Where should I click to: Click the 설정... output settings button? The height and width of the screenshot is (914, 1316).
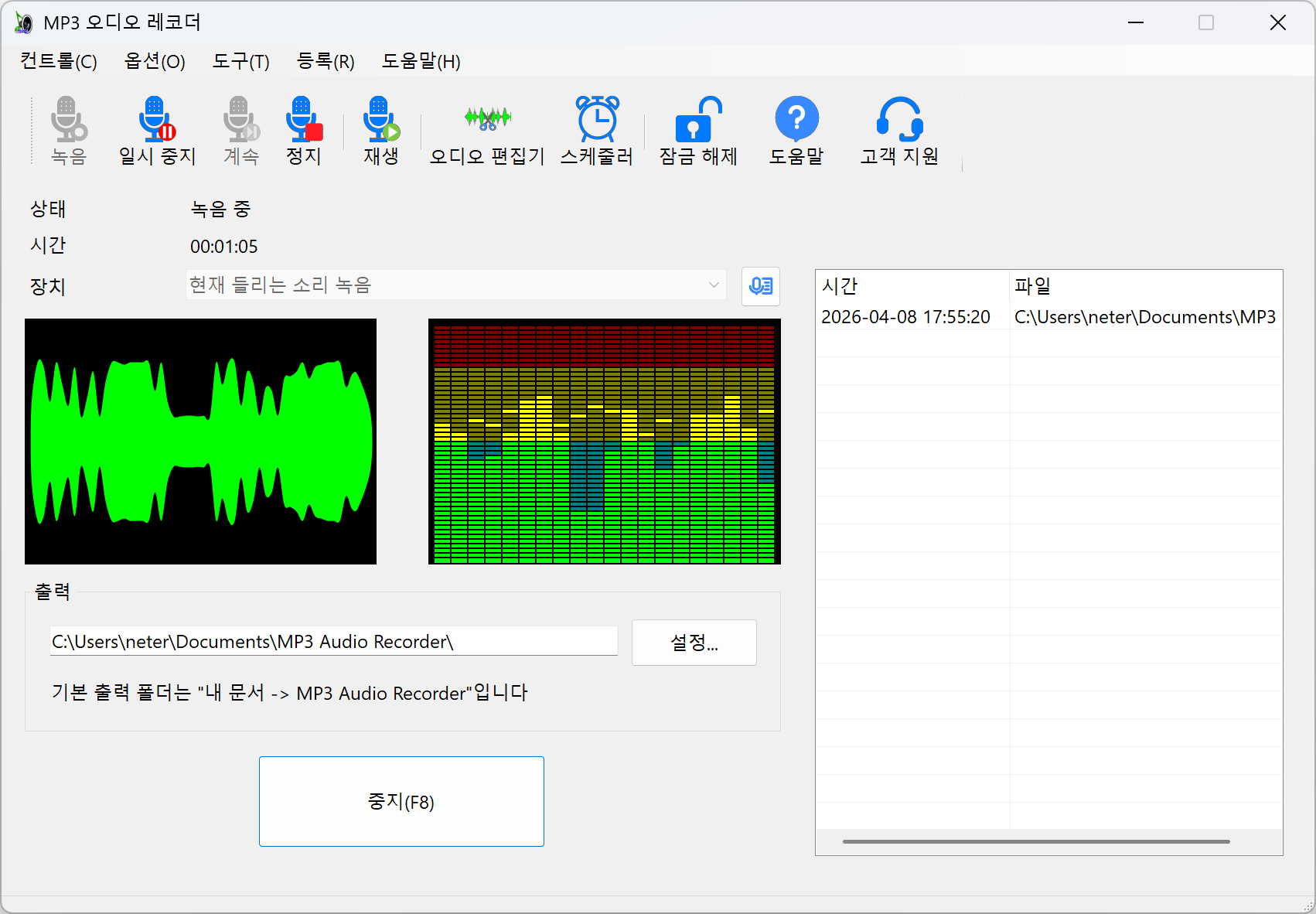694,643
